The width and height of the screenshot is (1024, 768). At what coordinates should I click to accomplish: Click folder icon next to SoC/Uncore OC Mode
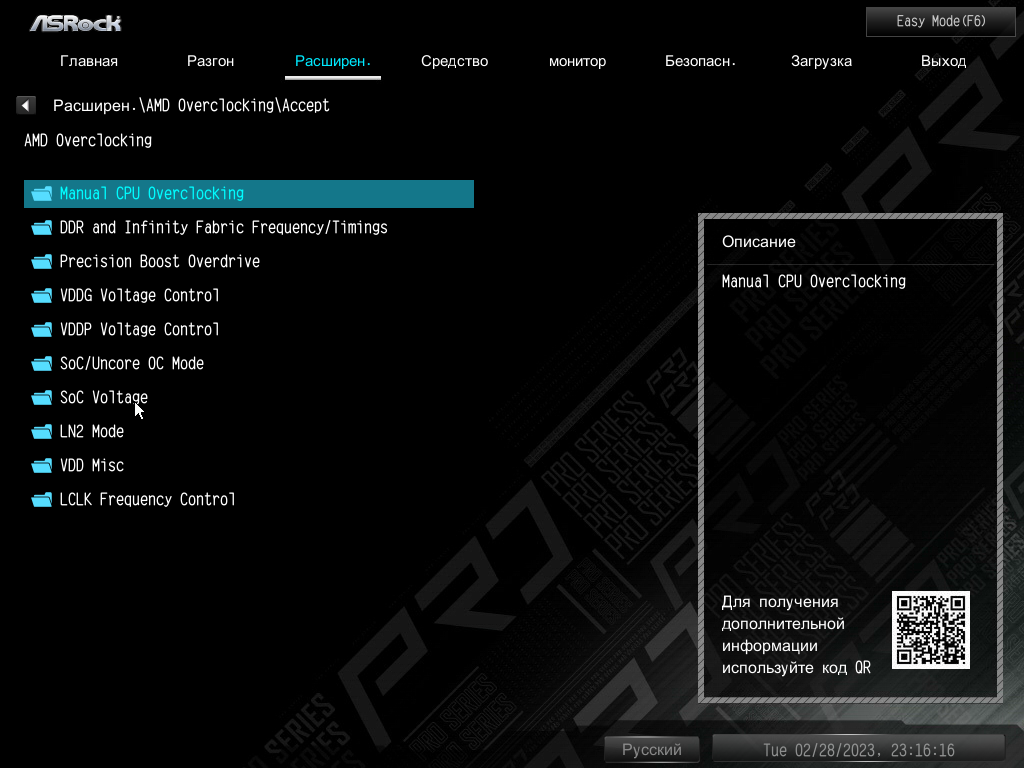42,364
